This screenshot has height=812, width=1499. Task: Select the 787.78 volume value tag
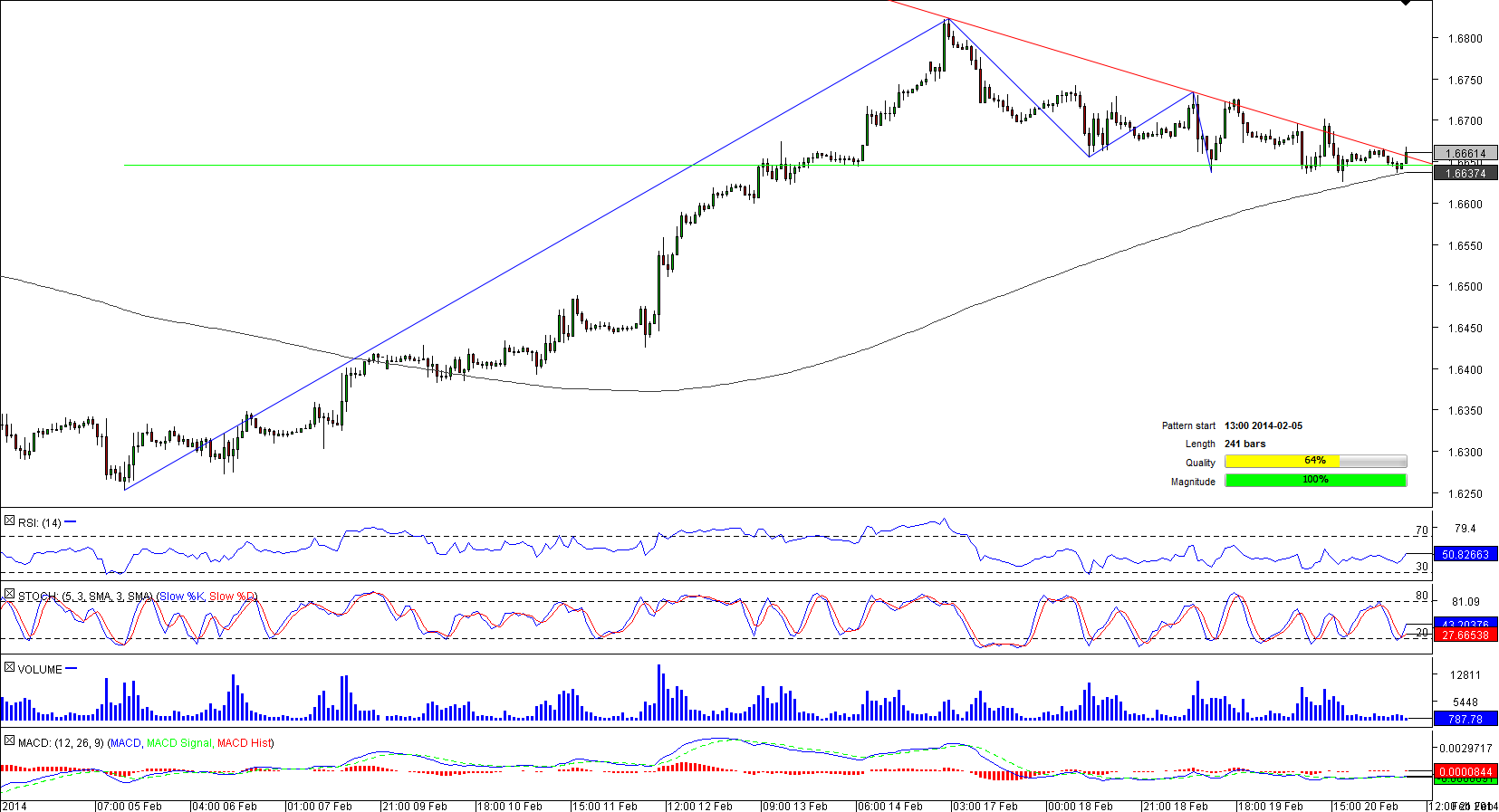click(1465, 719)
